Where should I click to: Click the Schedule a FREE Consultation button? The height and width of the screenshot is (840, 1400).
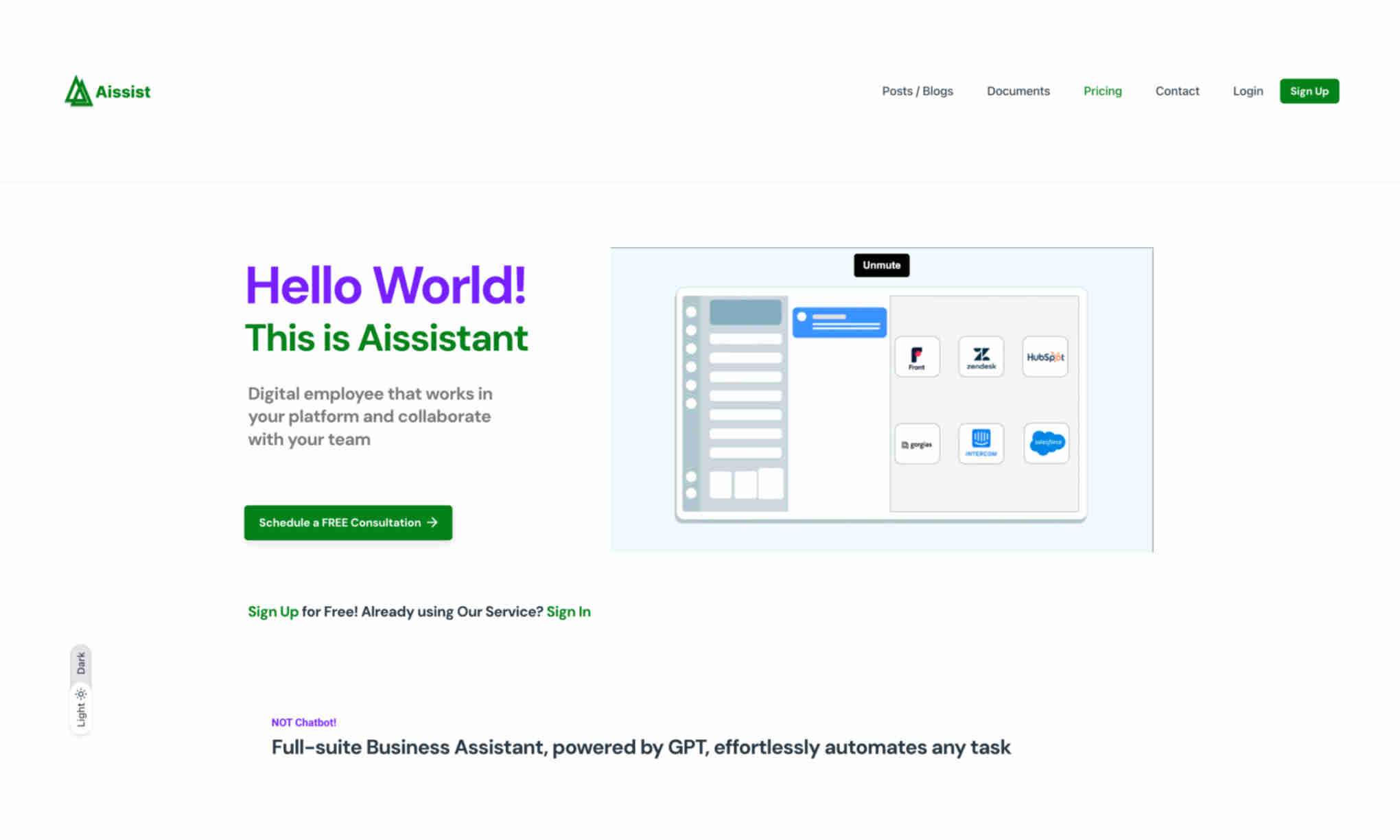[348, 522]
